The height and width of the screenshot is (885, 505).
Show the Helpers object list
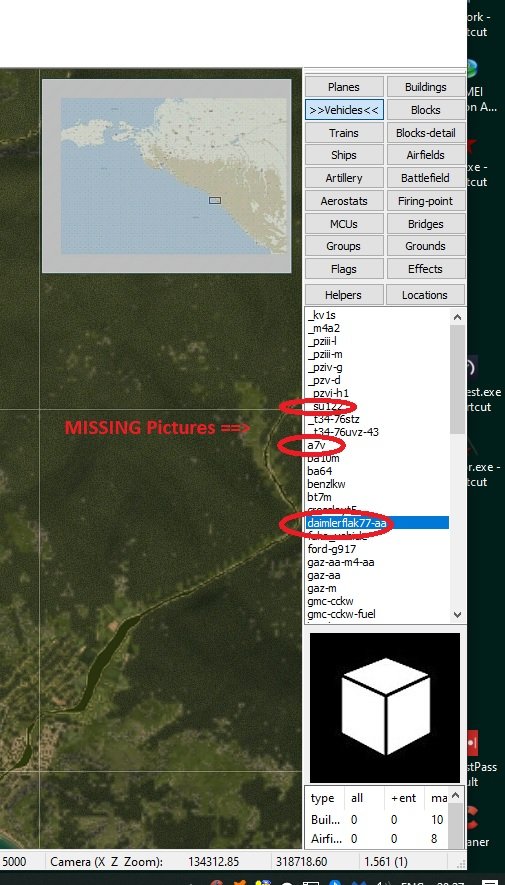[x=344, y=295]
